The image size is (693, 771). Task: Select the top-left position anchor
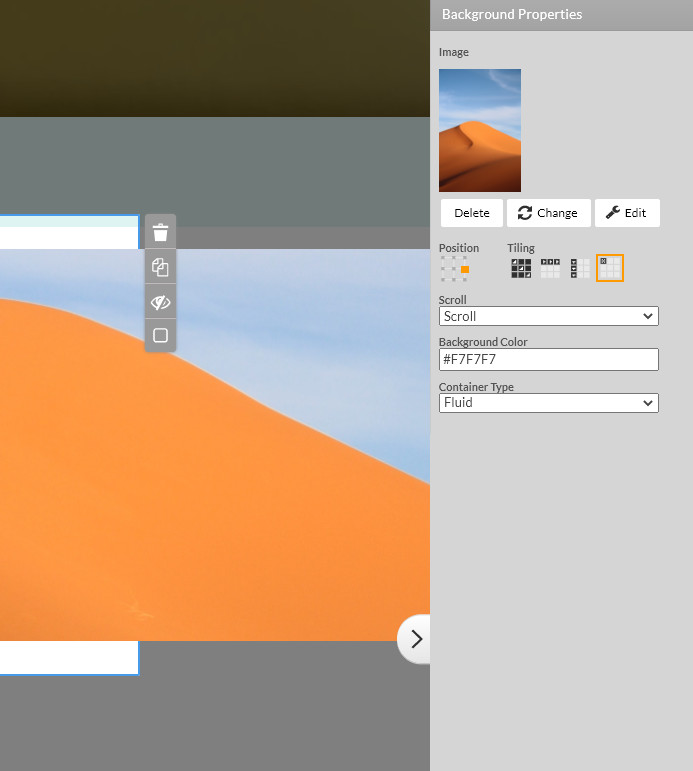pyautogui.click(x=444, y=259)
